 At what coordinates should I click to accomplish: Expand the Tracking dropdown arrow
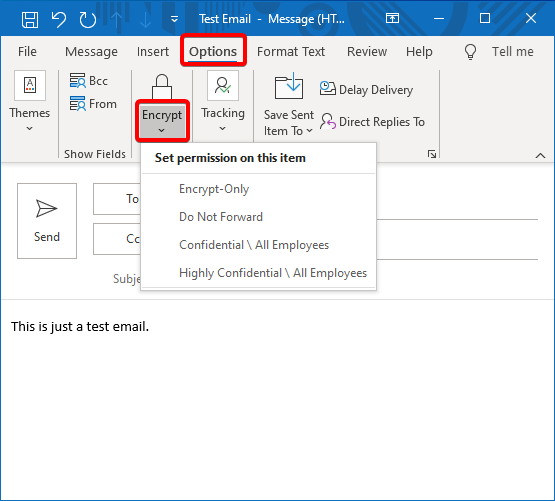[x=223, y=128]
